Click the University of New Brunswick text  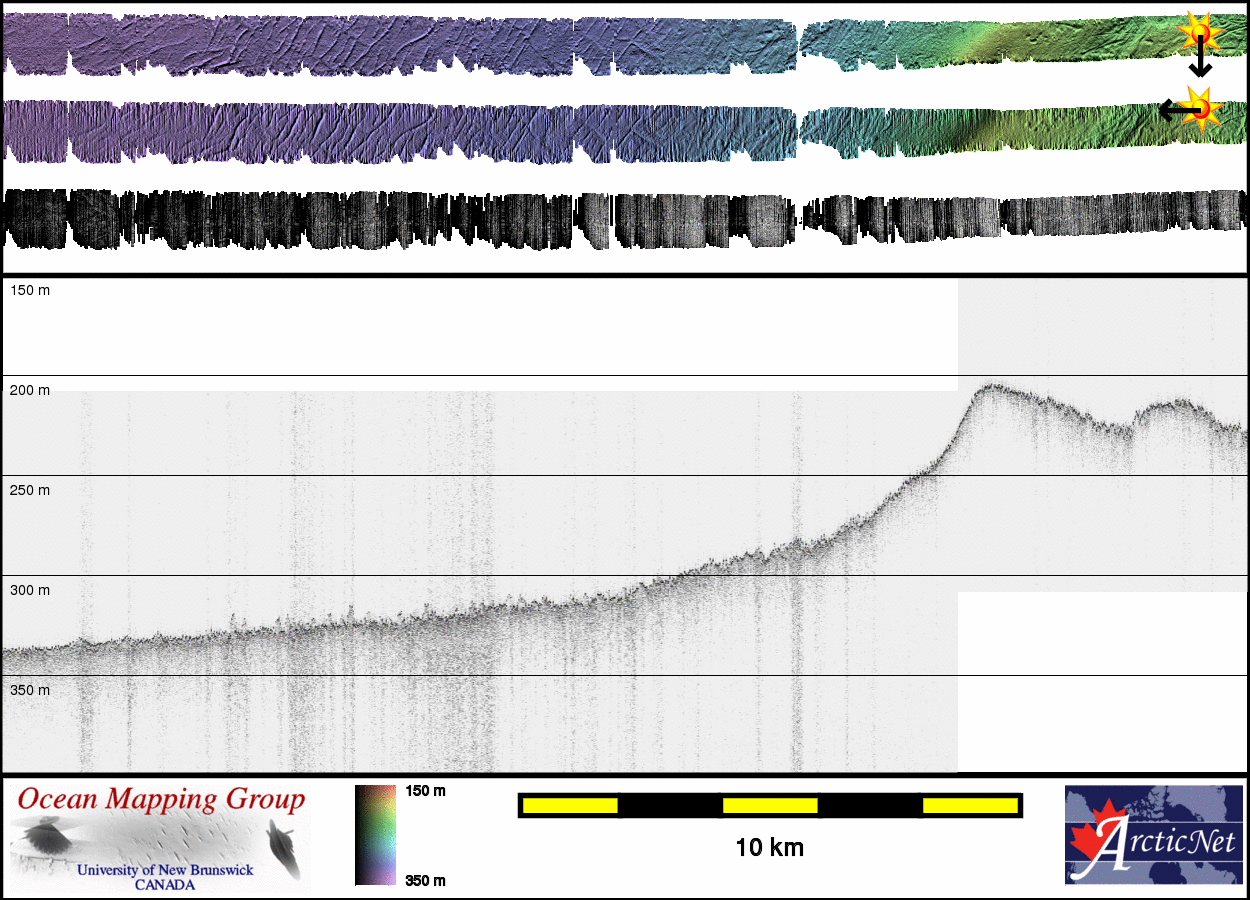pyautogui.click(x=165, y=870)
